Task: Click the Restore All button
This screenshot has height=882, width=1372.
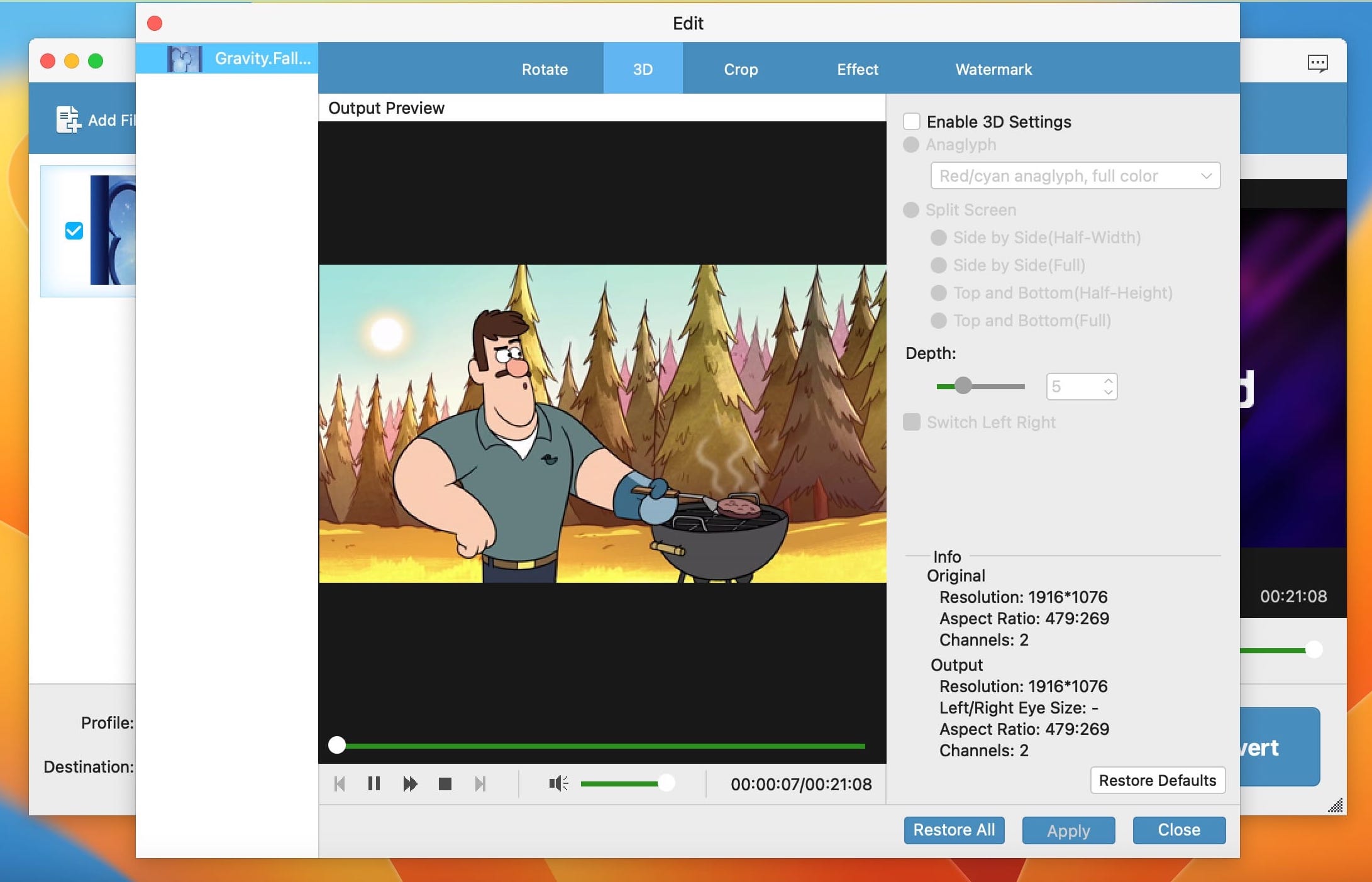Action: [x=954, y=830]
